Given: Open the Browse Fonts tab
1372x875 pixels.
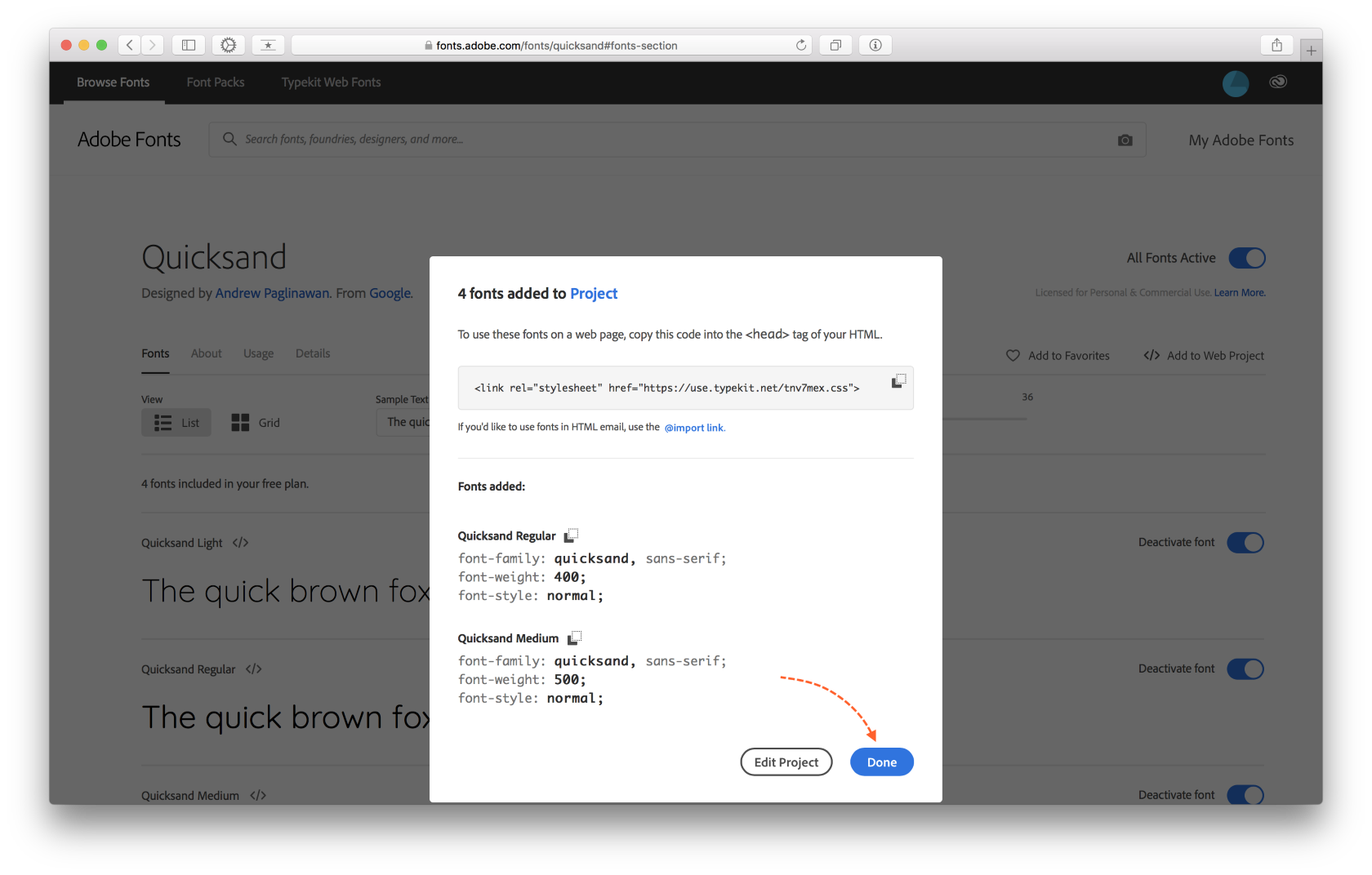Looking at the screenshot, I should (x=114, y=82).
